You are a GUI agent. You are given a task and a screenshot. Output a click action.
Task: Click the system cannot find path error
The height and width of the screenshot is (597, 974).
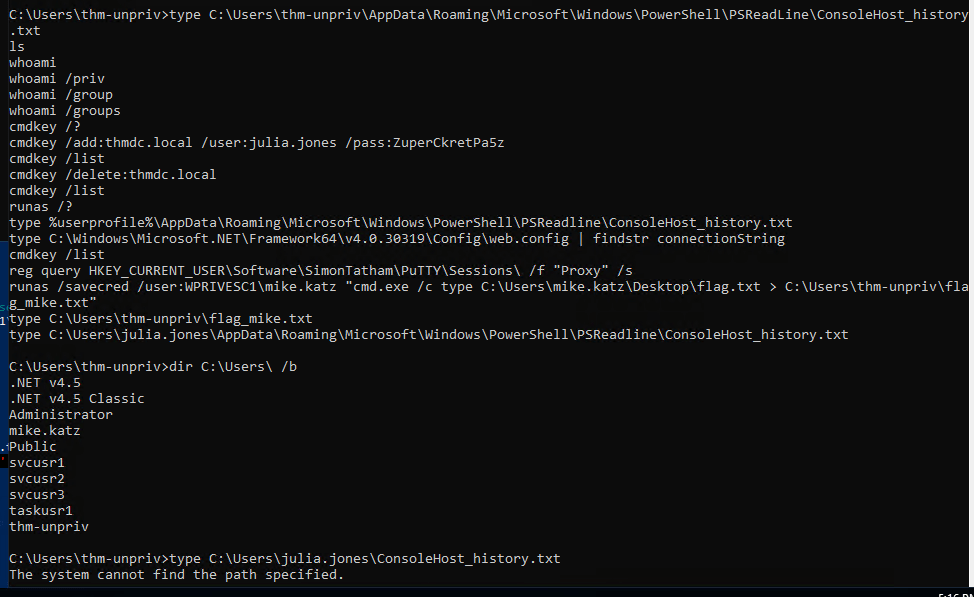point(176,575)
